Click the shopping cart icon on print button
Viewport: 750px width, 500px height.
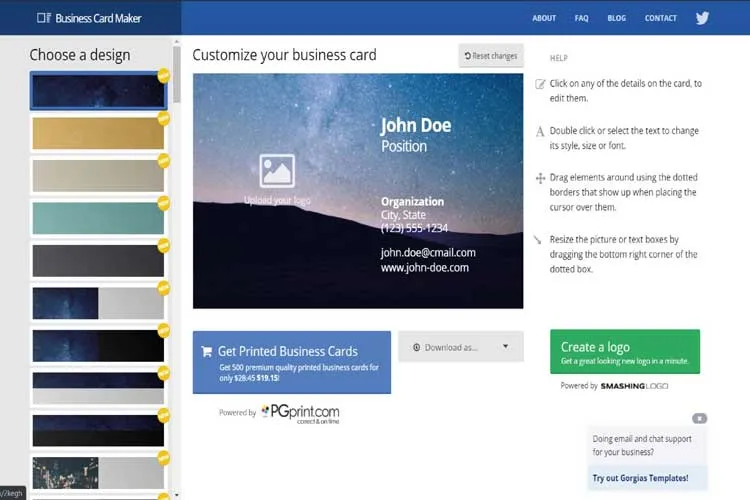tap(207, 352)
